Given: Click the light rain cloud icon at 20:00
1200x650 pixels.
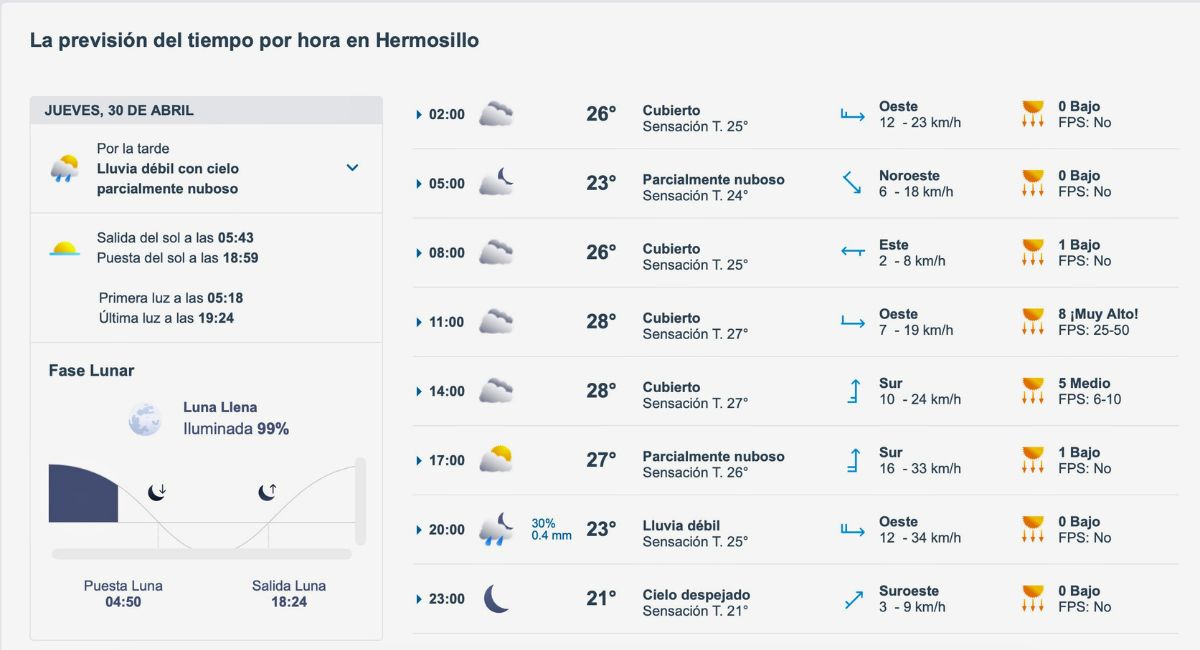Looking at the screenshot, I should (x=495, y=528).
